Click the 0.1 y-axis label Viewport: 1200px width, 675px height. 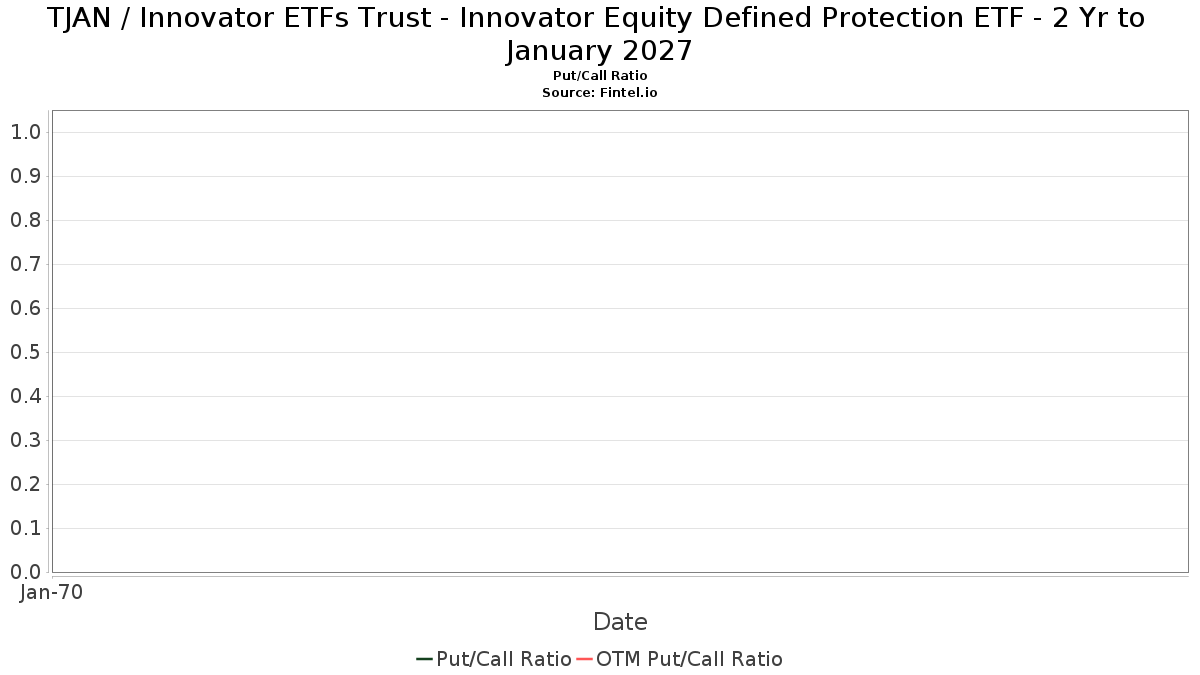25,528
